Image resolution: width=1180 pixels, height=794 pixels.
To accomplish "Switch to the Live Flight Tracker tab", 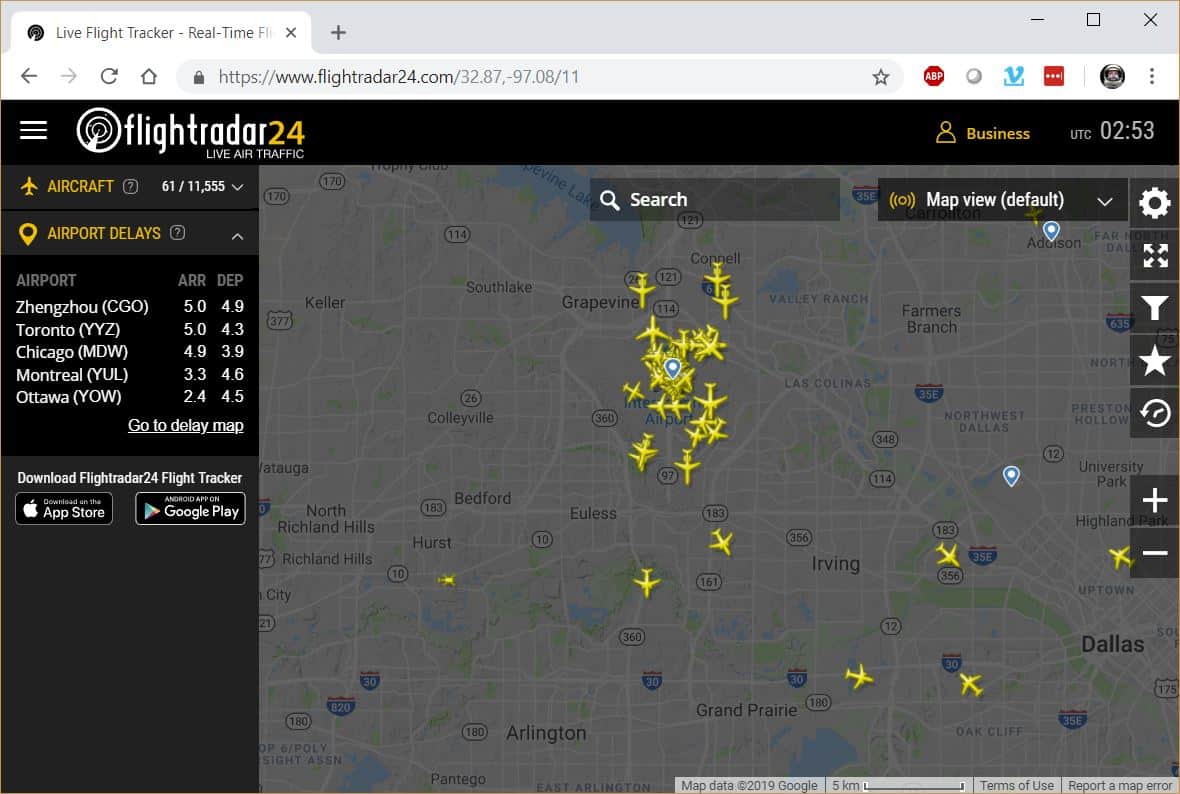I will 162,32.
